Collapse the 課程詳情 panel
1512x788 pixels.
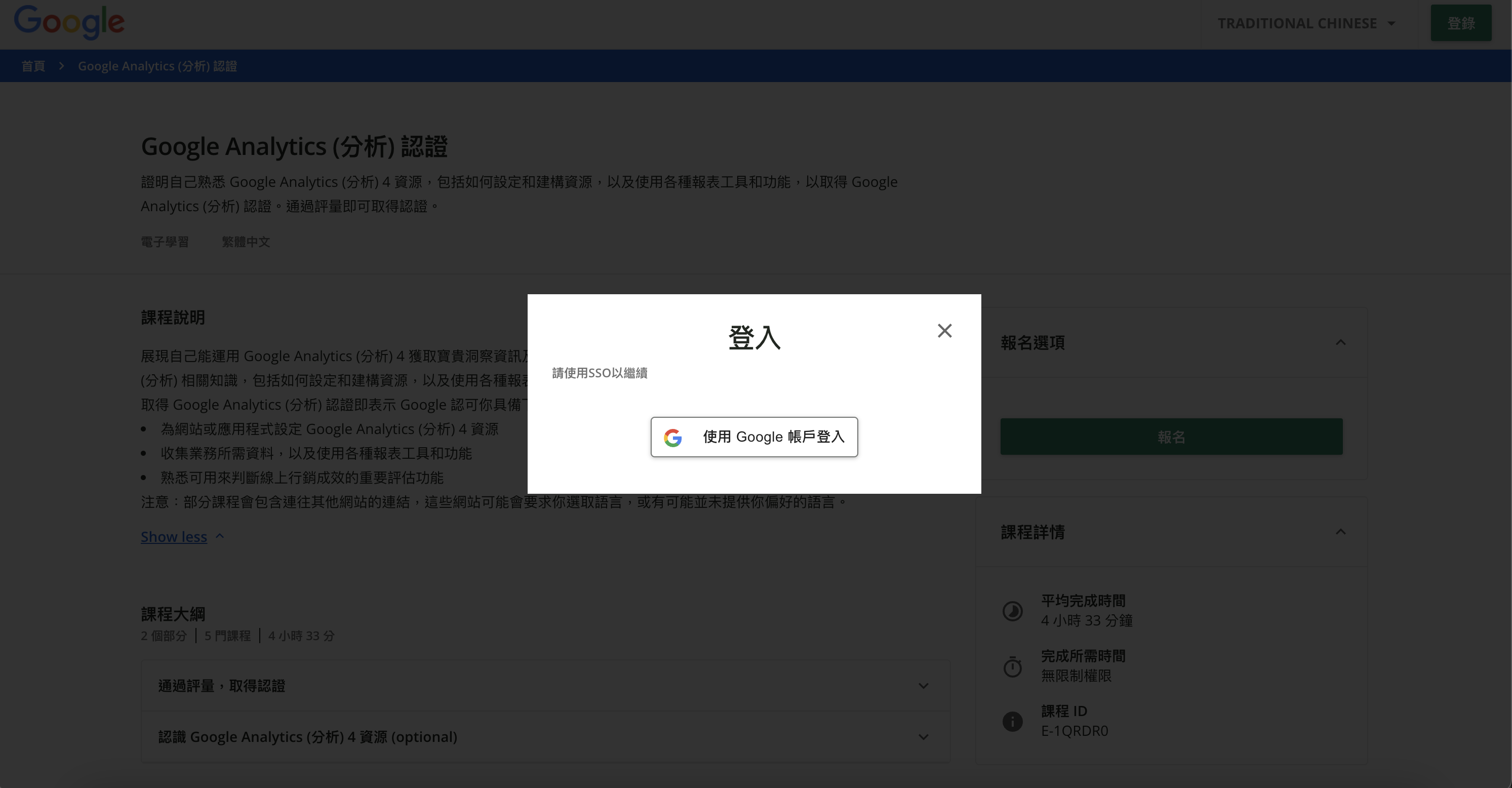coord(1341,532)
